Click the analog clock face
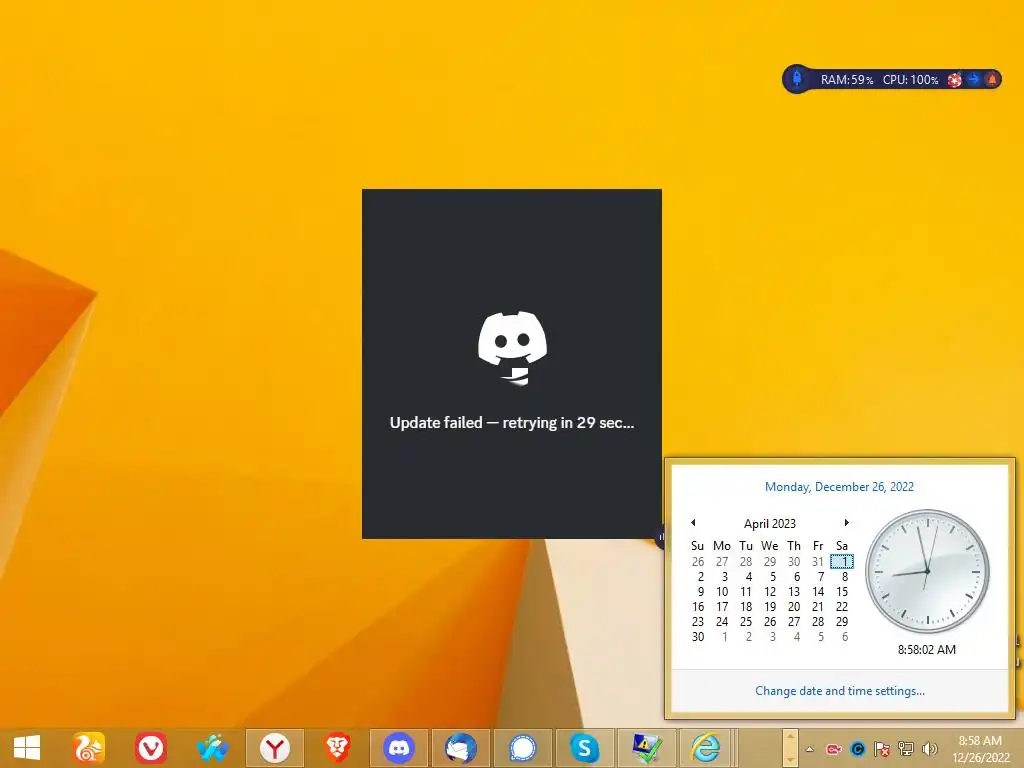Image resolution: width=1024 pixels, height=768 pixels. pyautogui.click(x=927, y=571)
